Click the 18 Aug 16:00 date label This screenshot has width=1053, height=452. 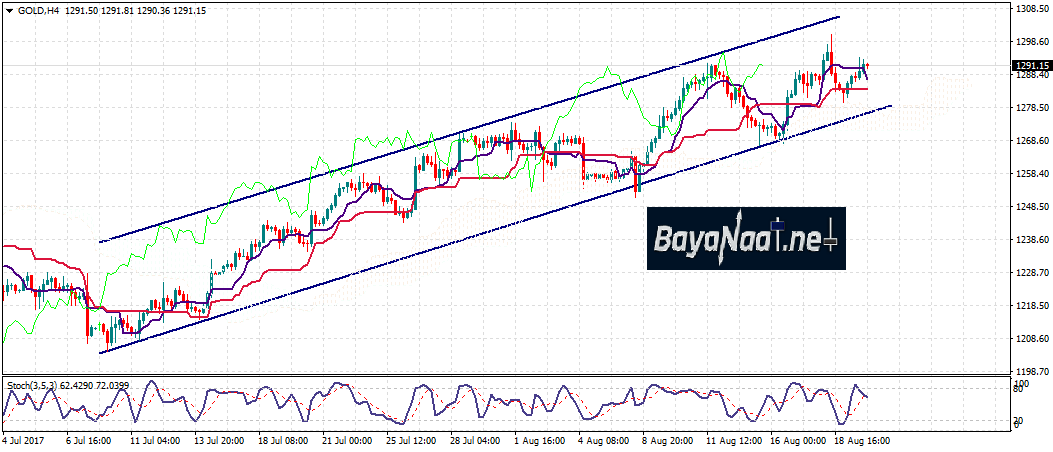click(x=864, y=439)
